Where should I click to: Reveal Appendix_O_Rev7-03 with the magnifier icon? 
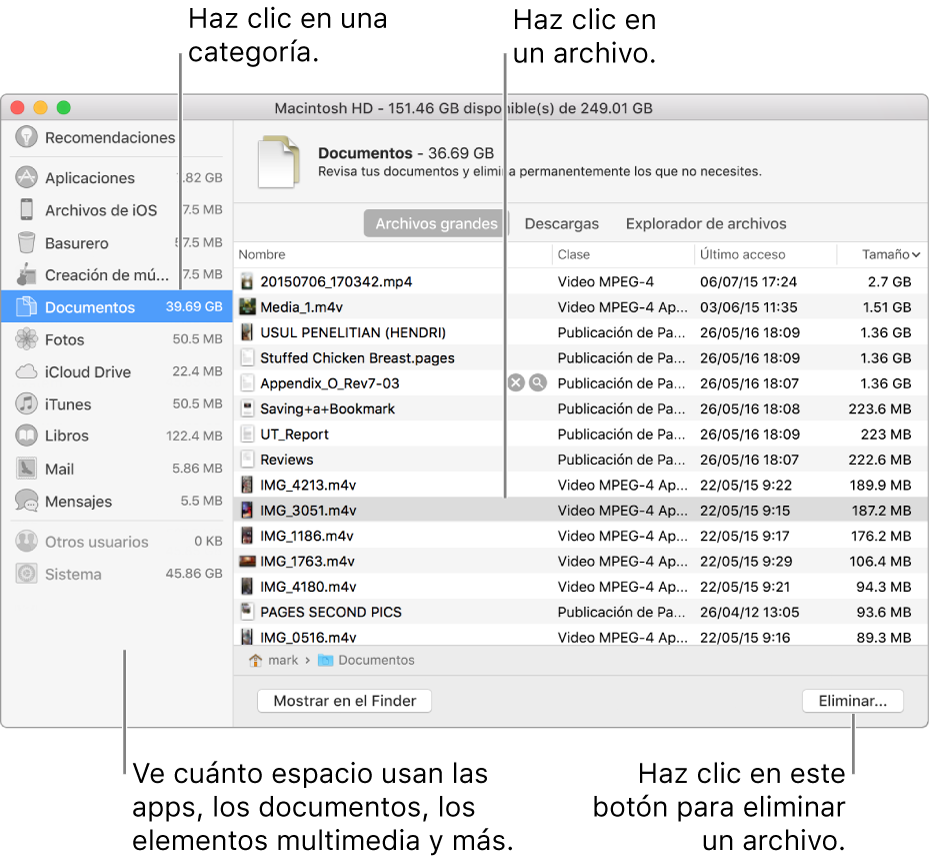[x=538, y=383]
